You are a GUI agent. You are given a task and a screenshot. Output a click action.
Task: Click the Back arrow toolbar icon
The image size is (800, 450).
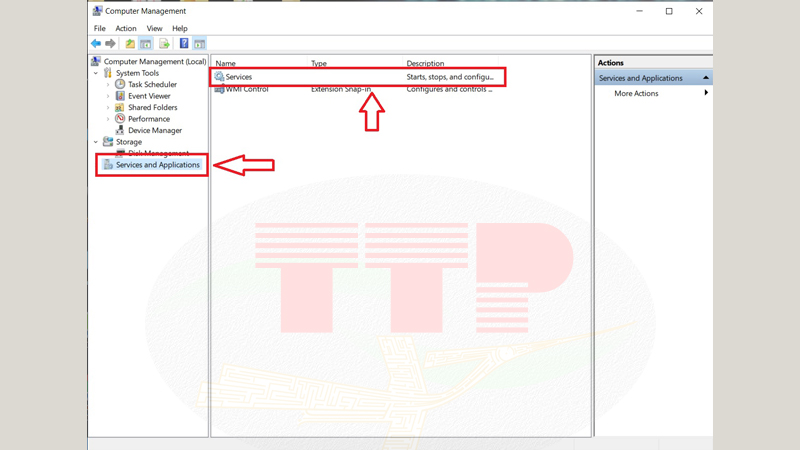tap(96, 44)
